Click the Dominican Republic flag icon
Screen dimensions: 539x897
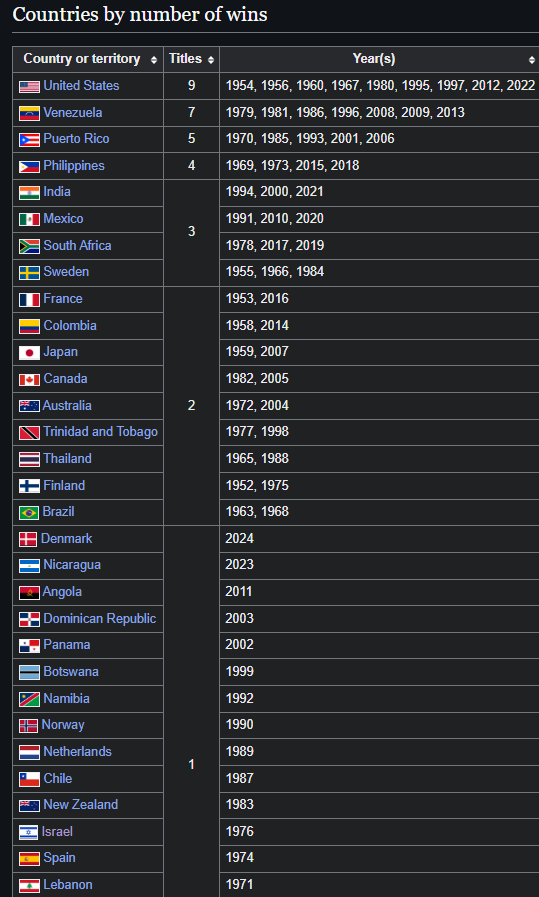click(29, 620)
